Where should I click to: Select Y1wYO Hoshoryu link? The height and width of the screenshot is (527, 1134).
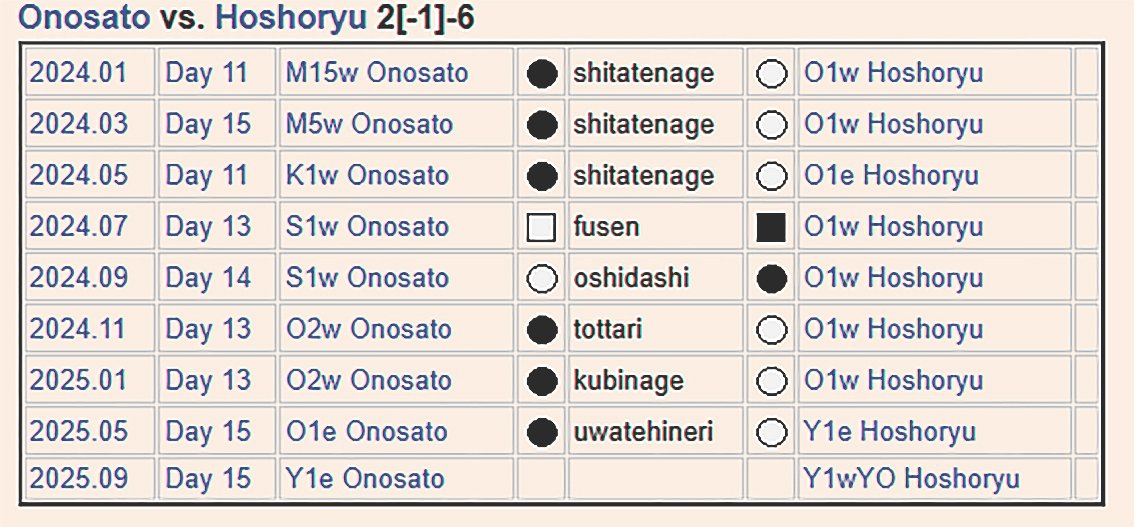click(911, 479)
